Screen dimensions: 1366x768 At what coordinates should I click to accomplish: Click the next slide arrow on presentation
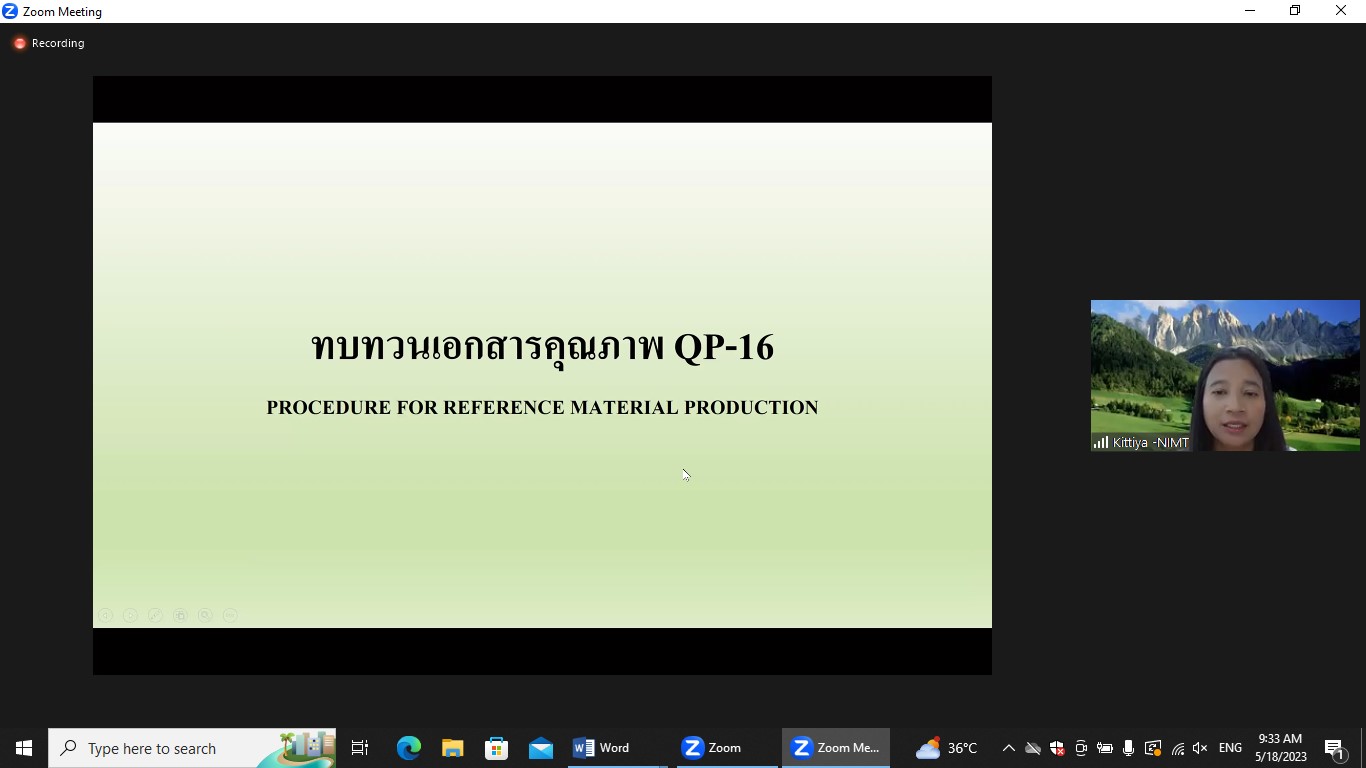[130, 616]
